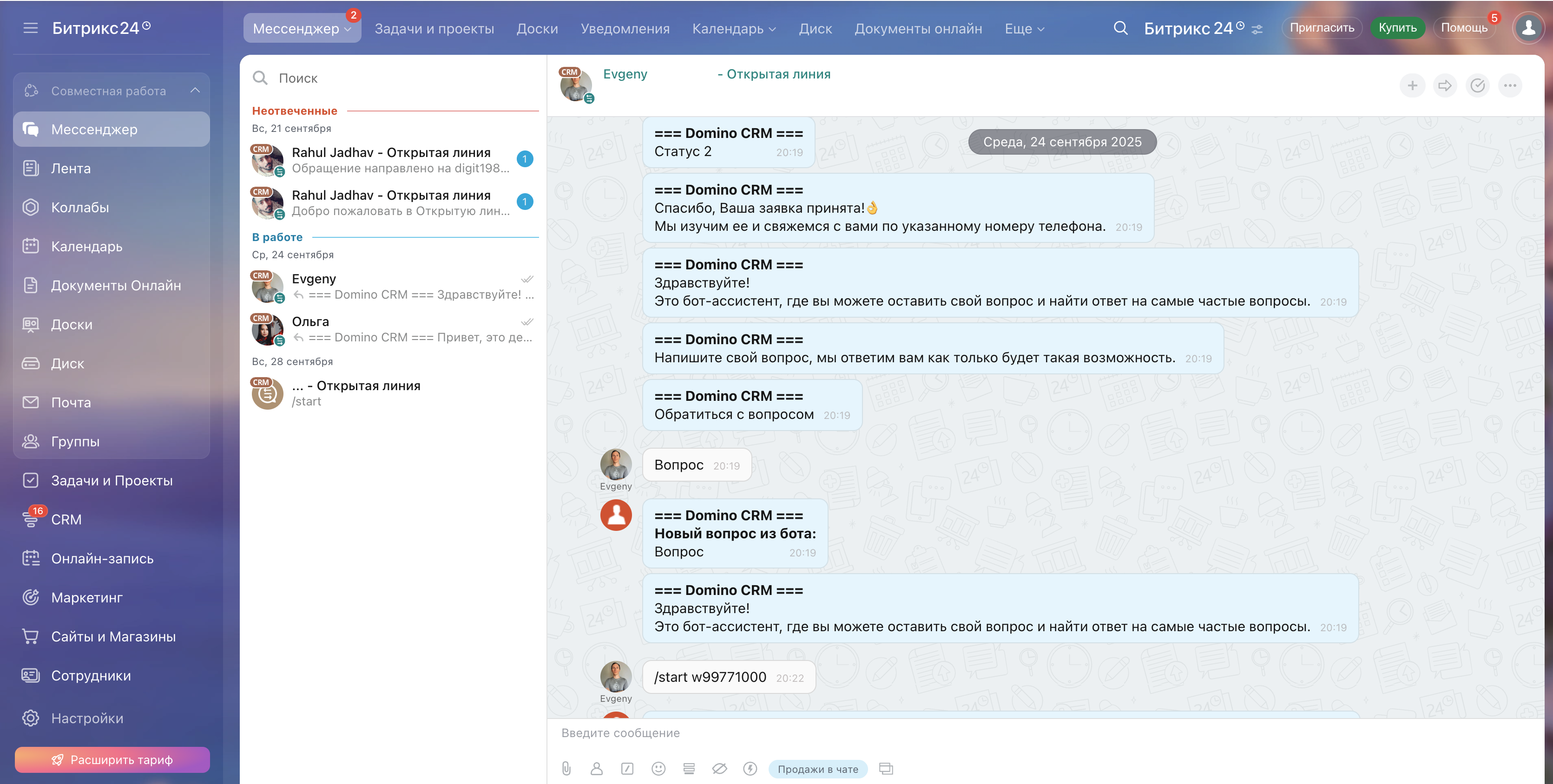Open CRM in left sidebar
The height and width of the screenshot is (784, 1553).
[66, 519]
